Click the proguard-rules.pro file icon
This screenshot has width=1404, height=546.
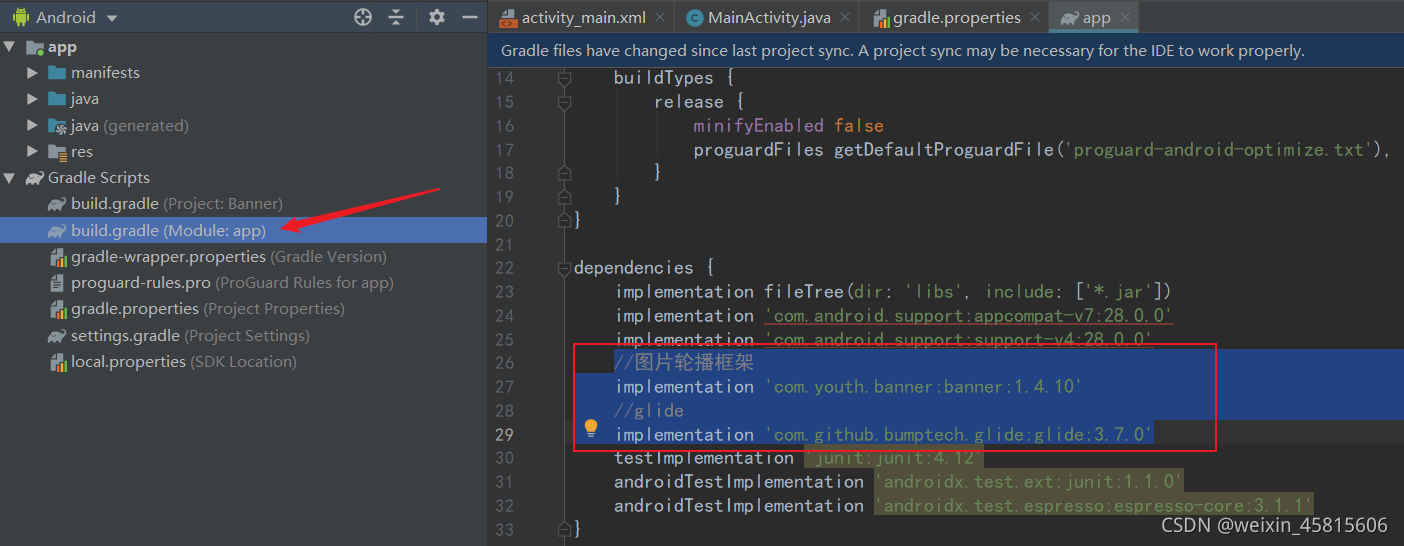click(58, 283)
